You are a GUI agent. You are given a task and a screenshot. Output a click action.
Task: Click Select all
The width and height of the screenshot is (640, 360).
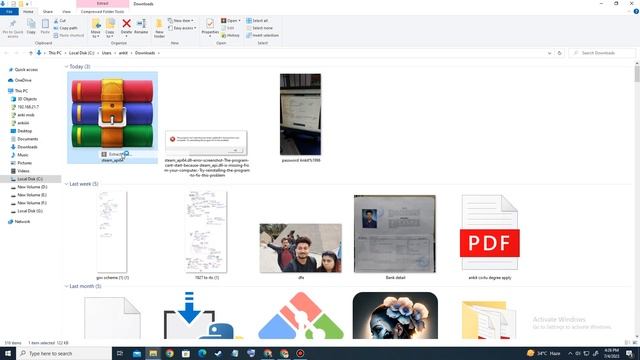257,20
